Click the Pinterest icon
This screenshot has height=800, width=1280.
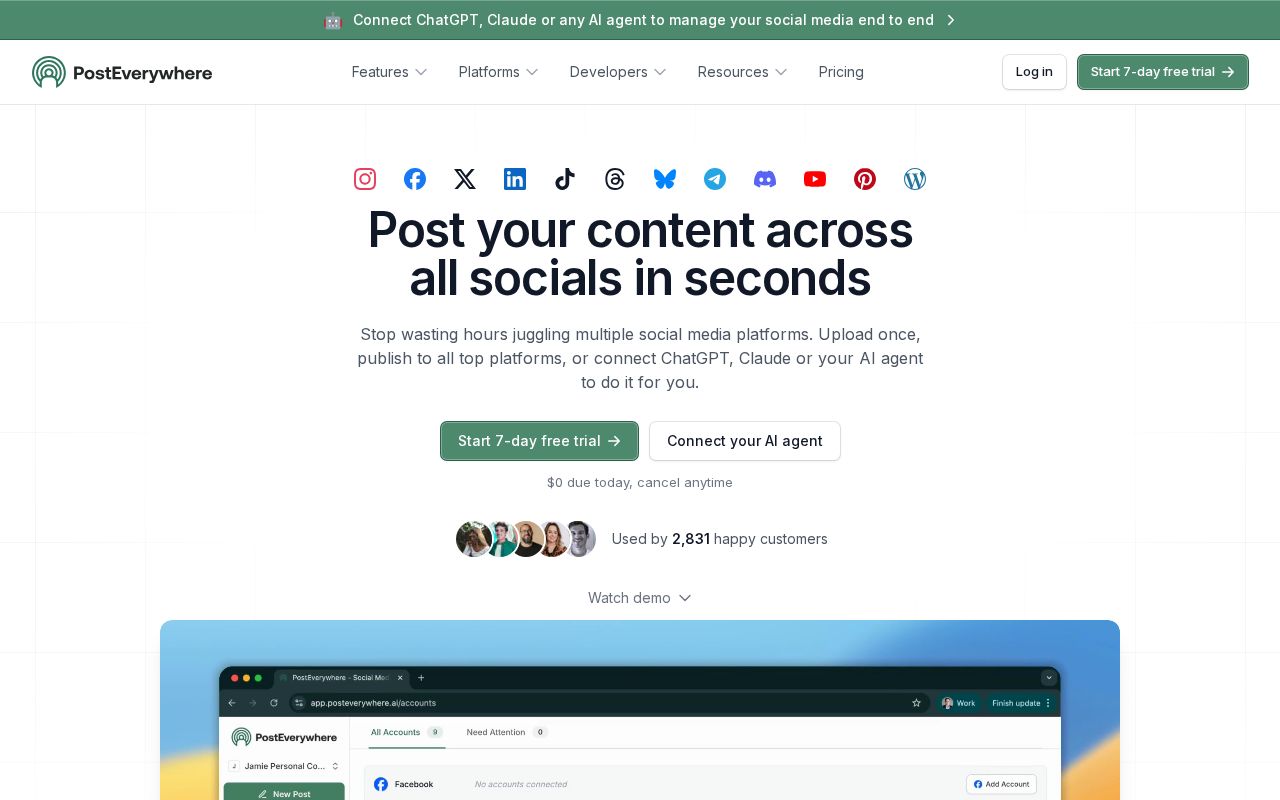click(865, 179)
